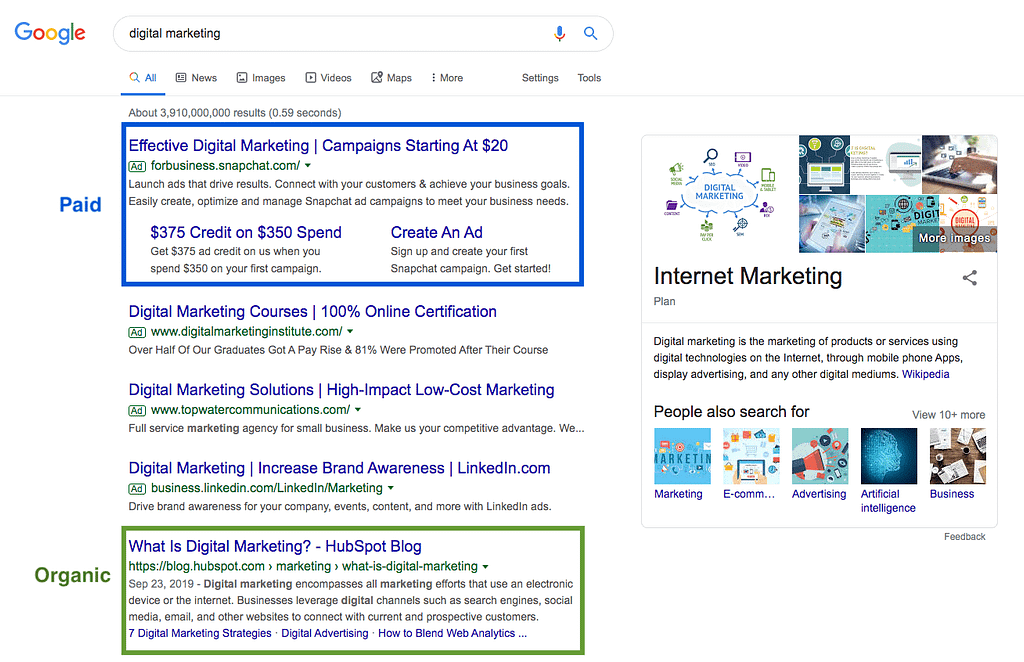
Task: Open 'Digital Advertising' sublink under HubSpot
Action: coord(325,633)
